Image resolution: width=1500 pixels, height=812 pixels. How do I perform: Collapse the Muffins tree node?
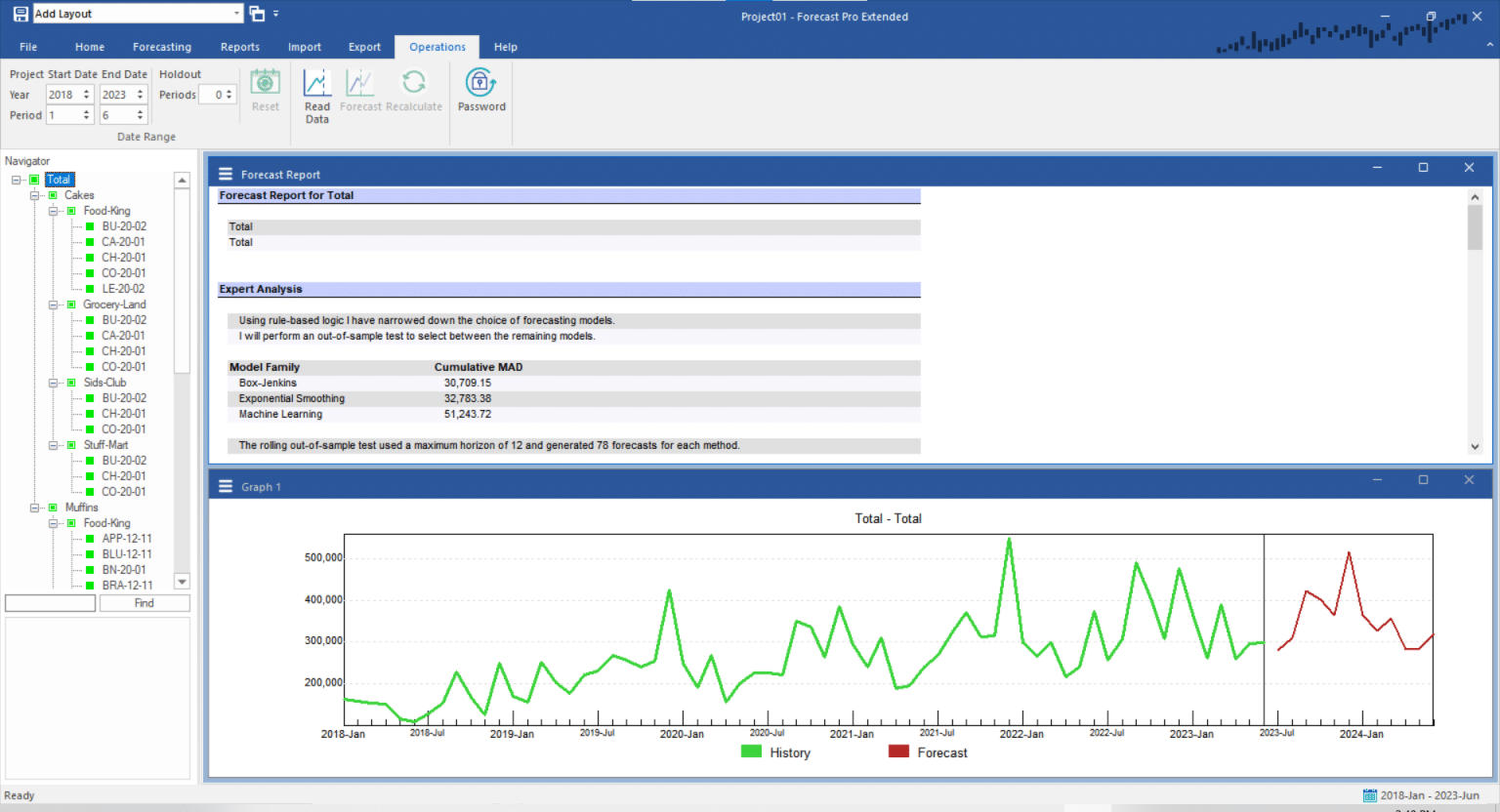tap(34, 507)
